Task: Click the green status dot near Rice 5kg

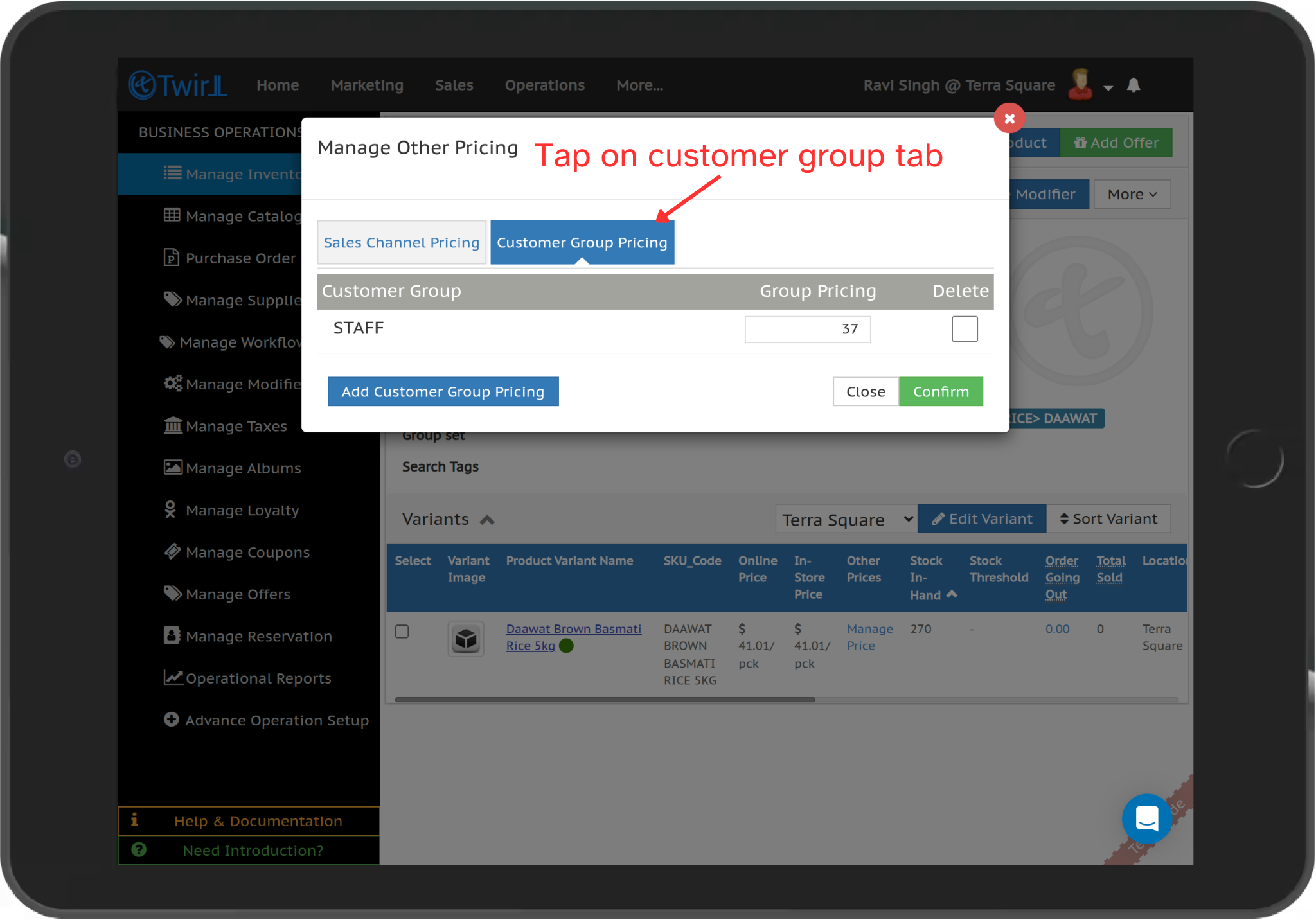Action: pyautogui.click(x=566, y=646)
